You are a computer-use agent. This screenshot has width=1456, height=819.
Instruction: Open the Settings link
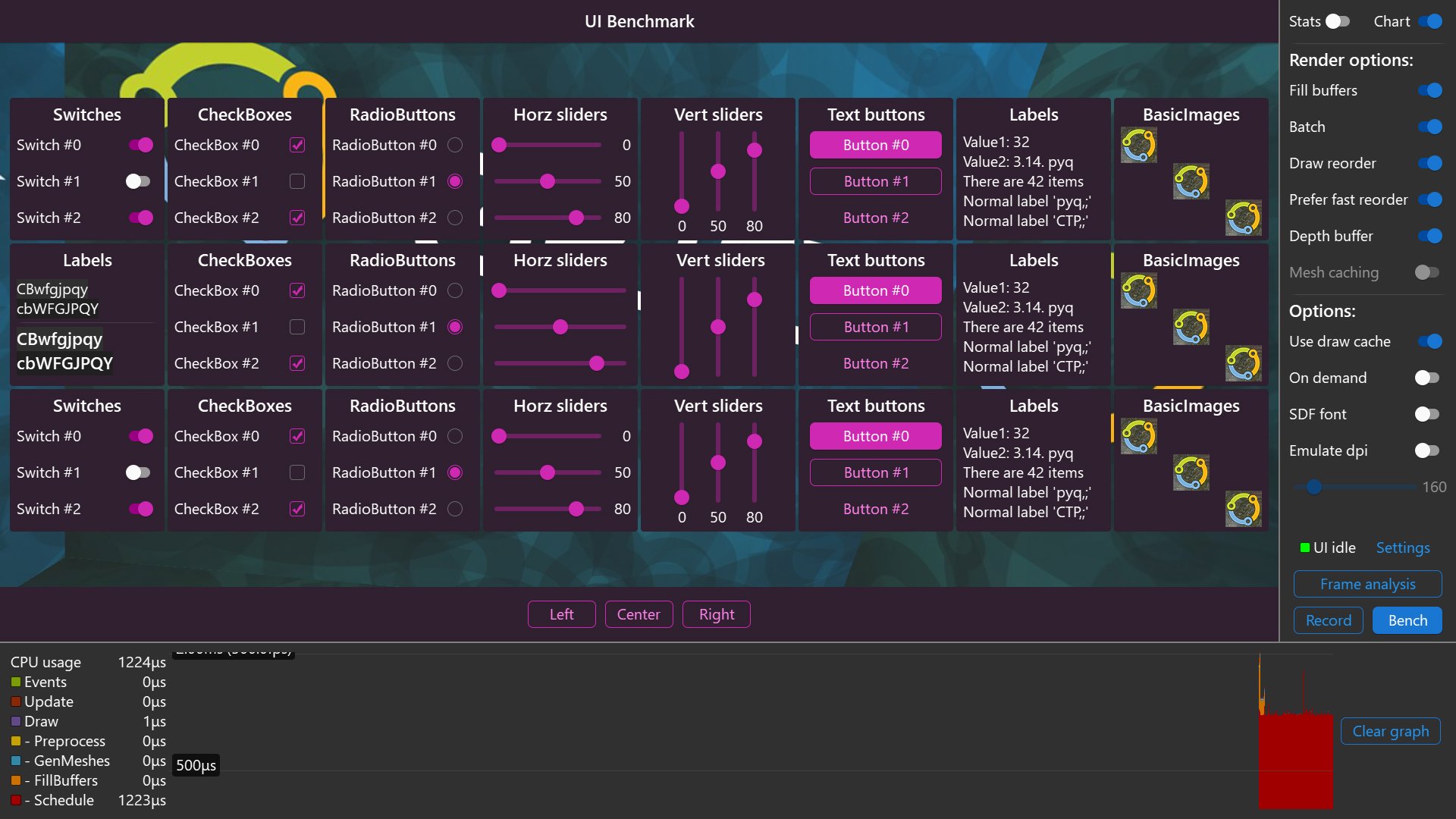coord(1402,548)
